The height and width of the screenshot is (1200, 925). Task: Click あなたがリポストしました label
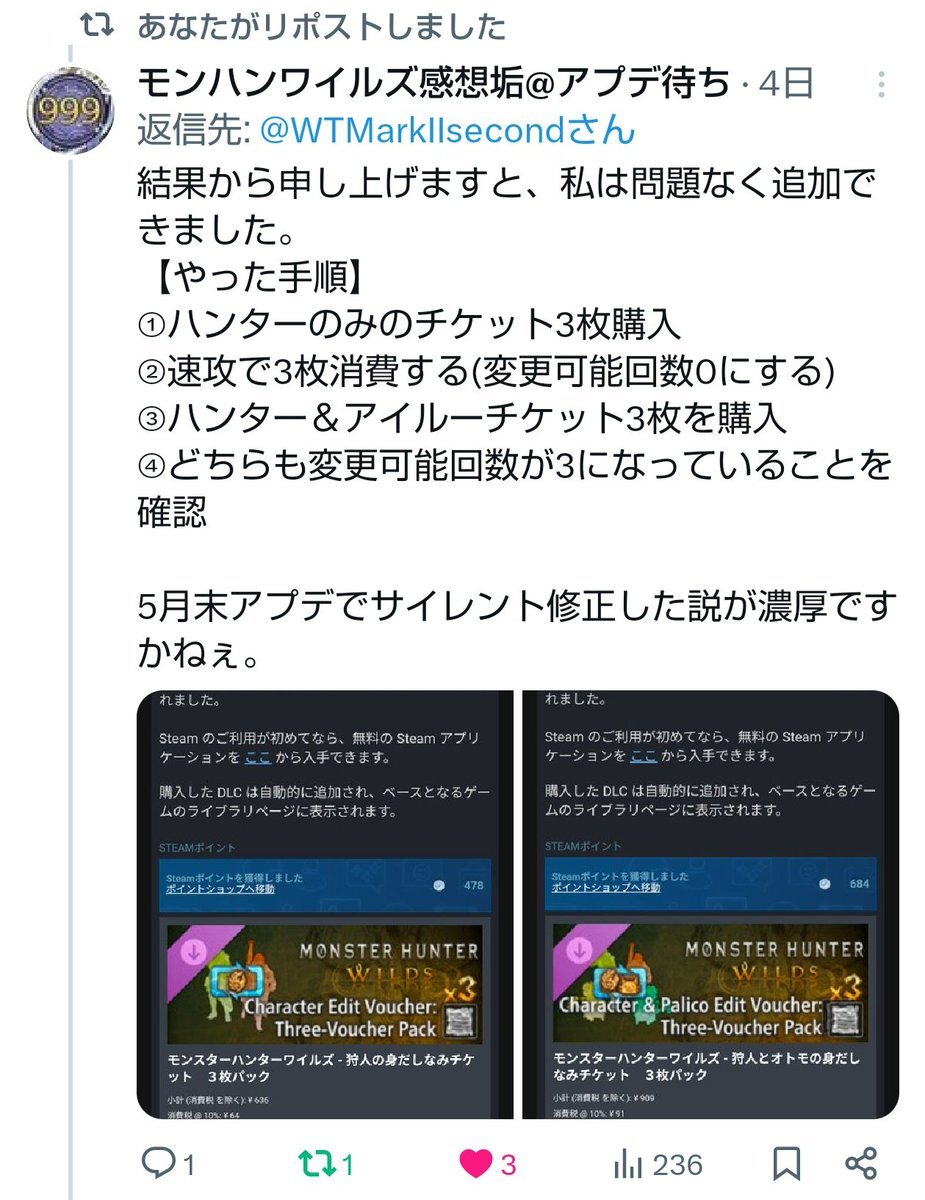321,28
